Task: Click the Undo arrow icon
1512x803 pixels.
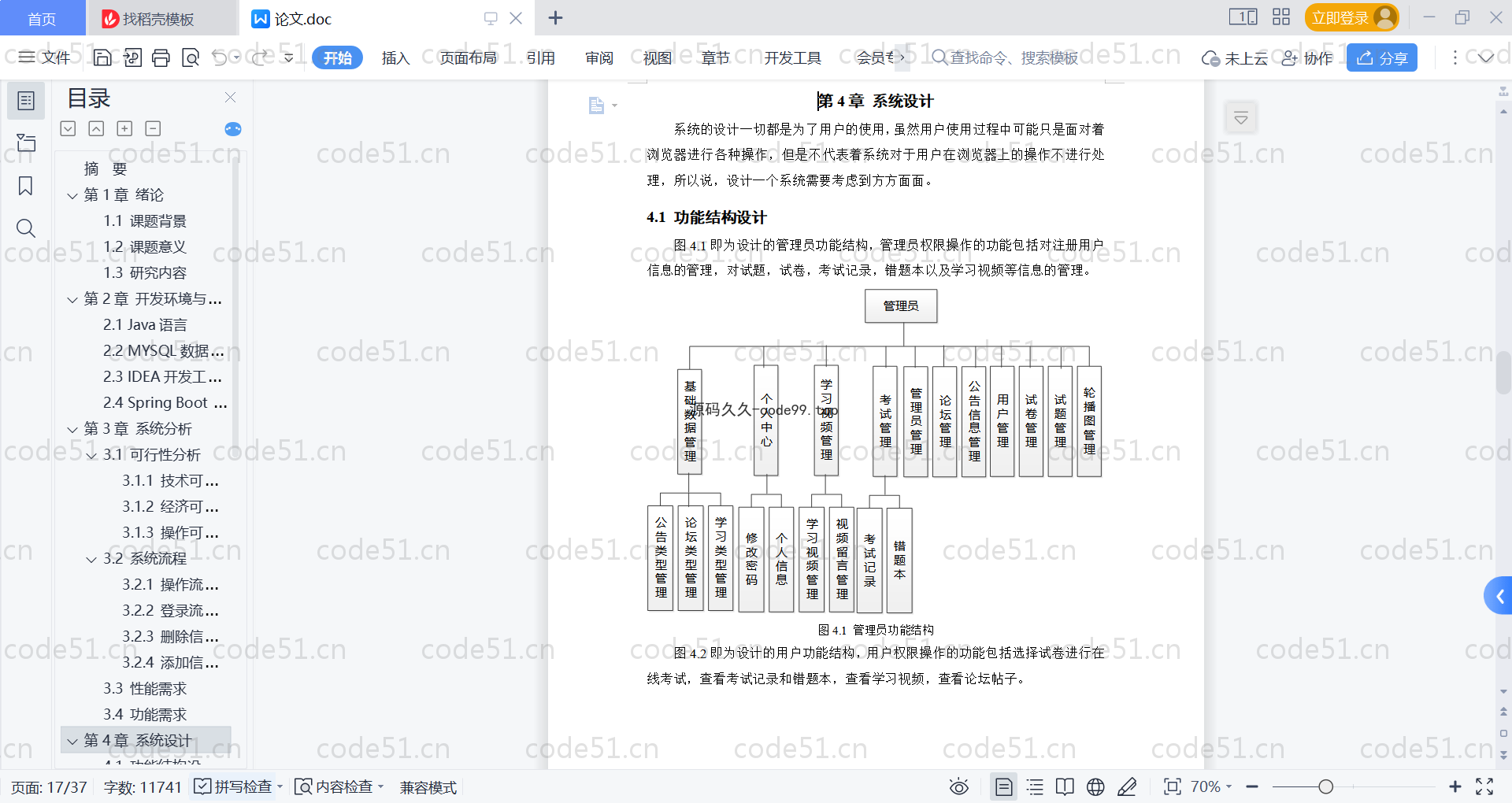Action: click(x=220, y=57)
